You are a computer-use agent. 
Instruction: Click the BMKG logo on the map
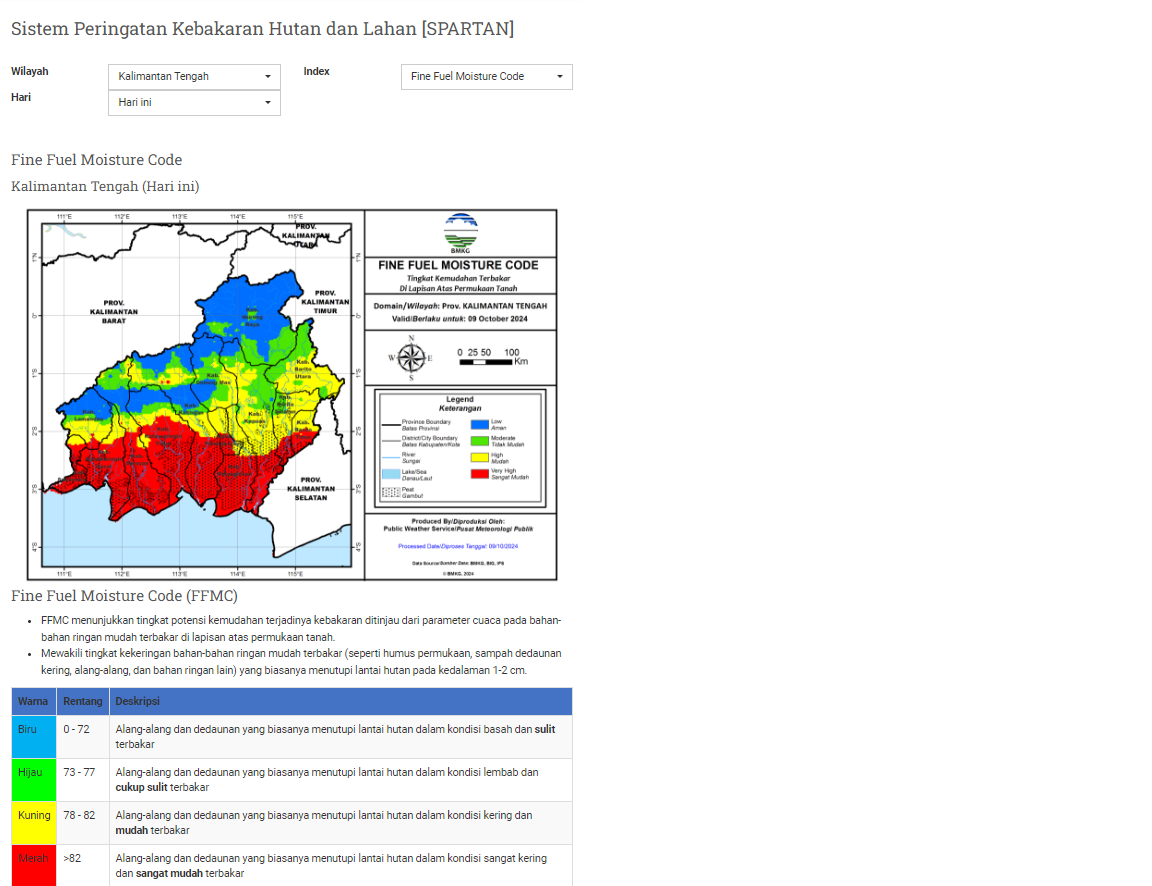[461, 232]
